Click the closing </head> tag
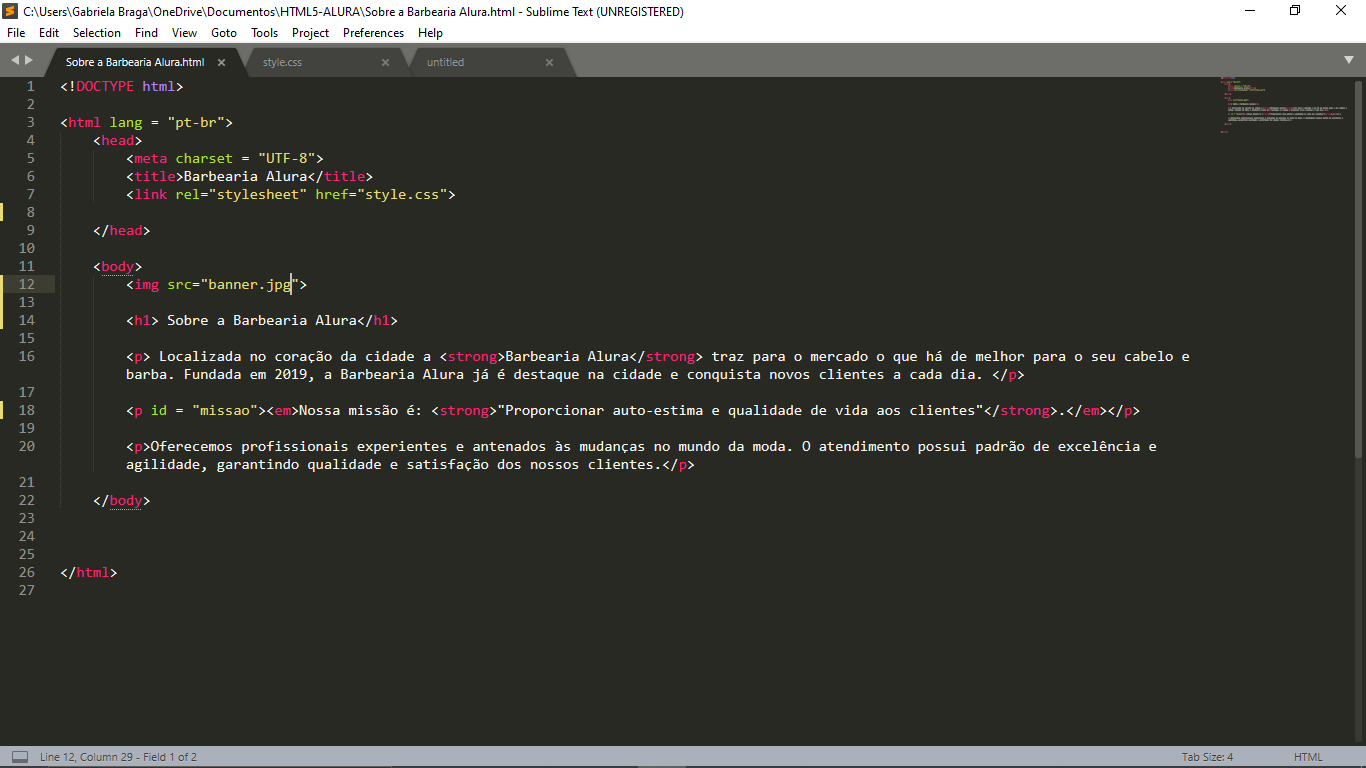 click(122, 230)
